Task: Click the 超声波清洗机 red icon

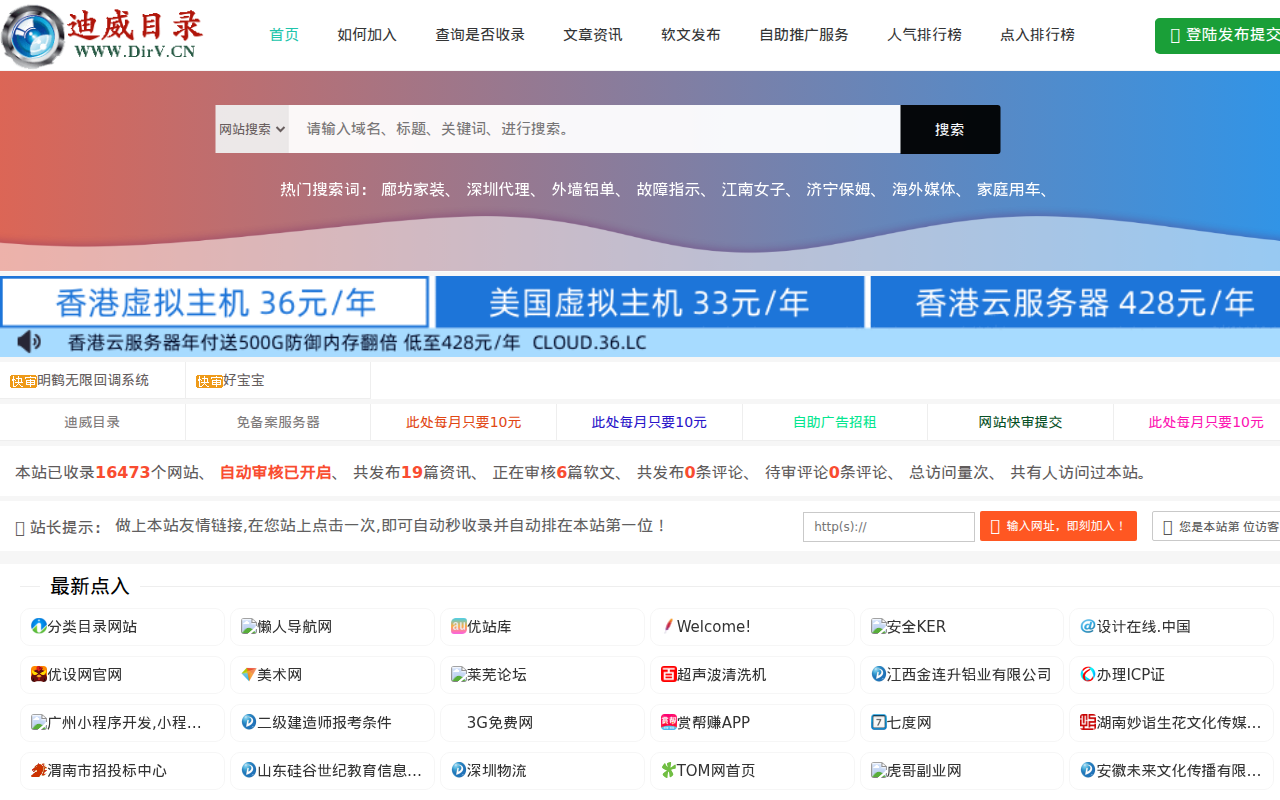Action: (x=669, y=674)
